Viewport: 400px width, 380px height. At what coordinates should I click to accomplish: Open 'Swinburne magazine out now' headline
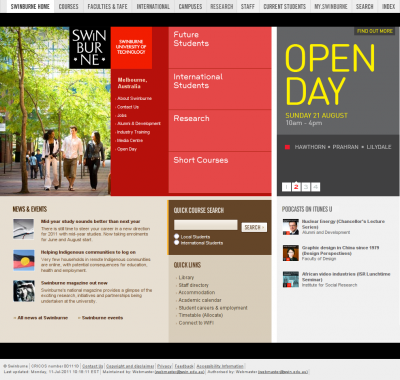pos(74,283)
